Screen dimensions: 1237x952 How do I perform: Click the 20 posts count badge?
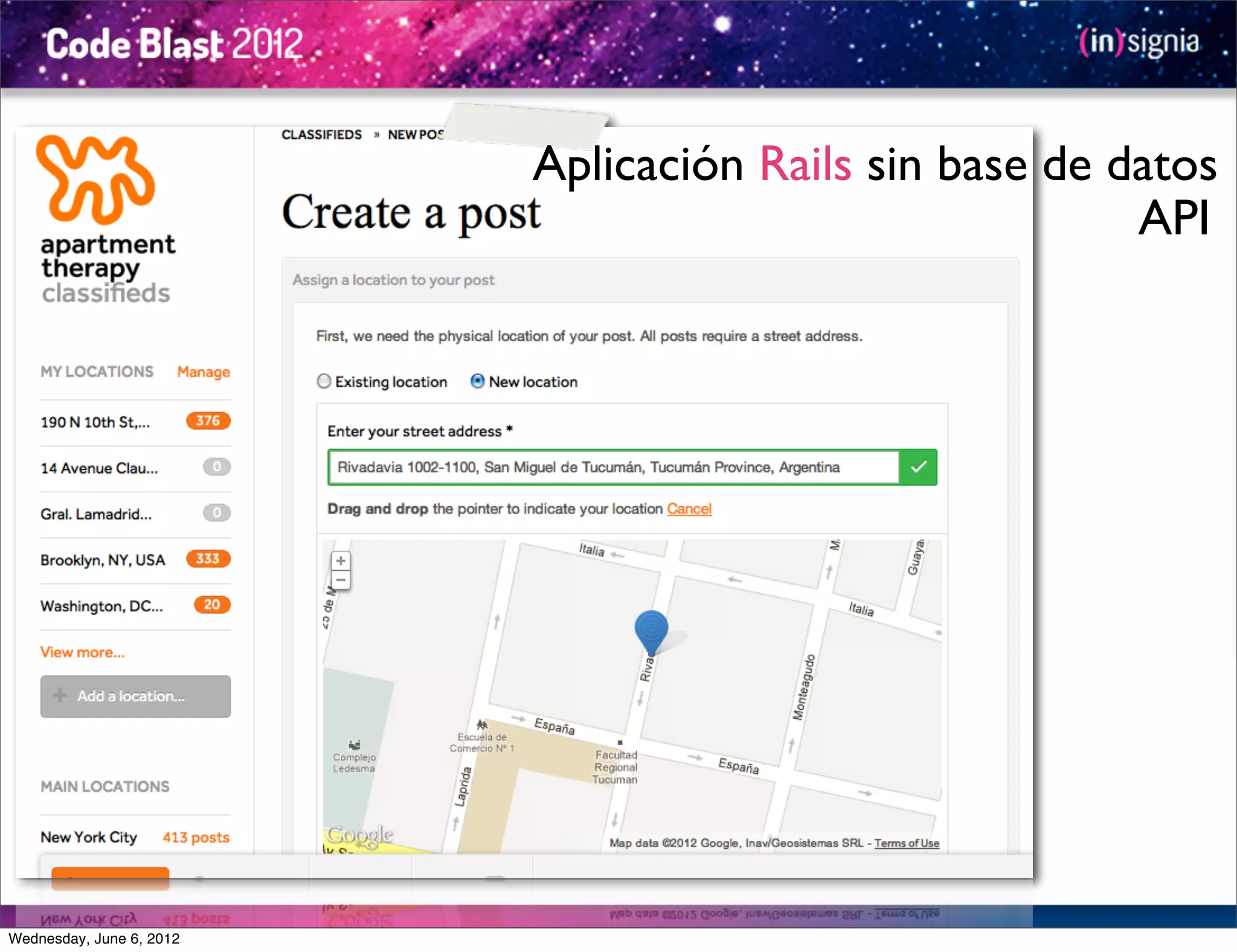coord(212,605)
